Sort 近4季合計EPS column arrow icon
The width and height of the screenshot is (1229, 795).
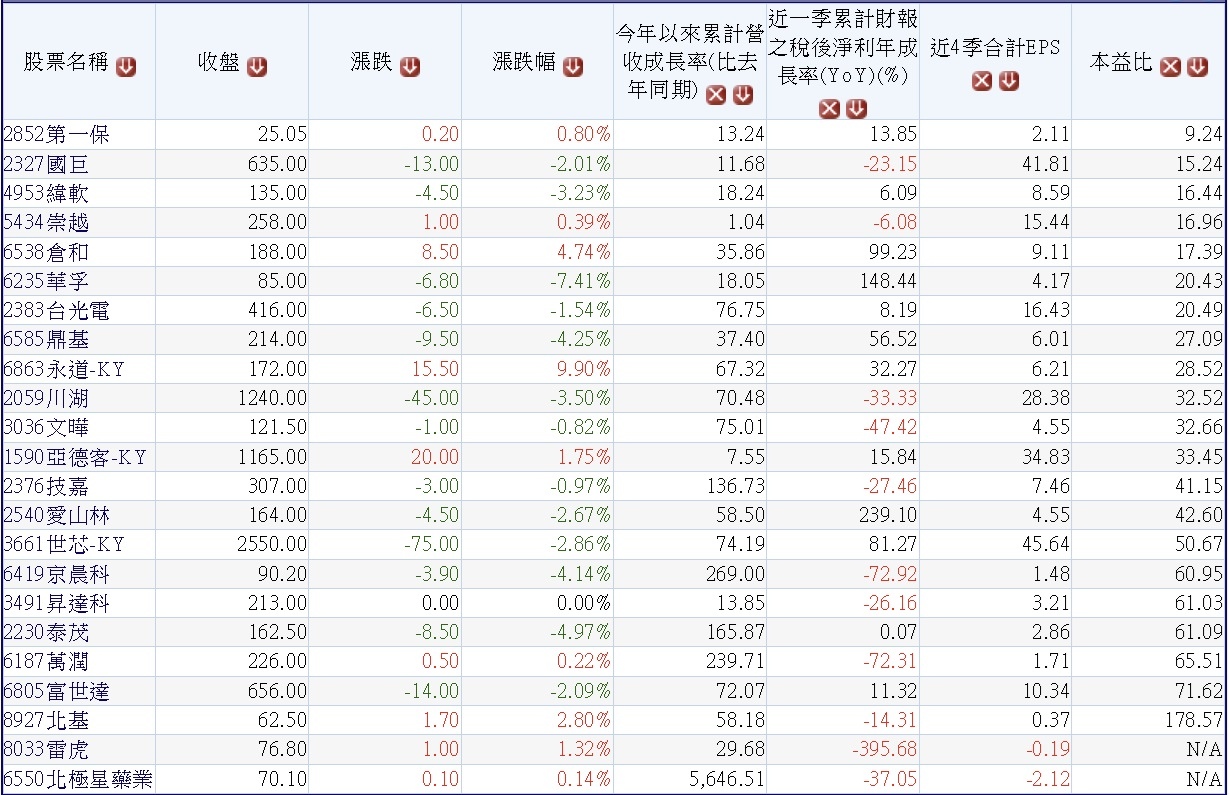point(1009,81)
